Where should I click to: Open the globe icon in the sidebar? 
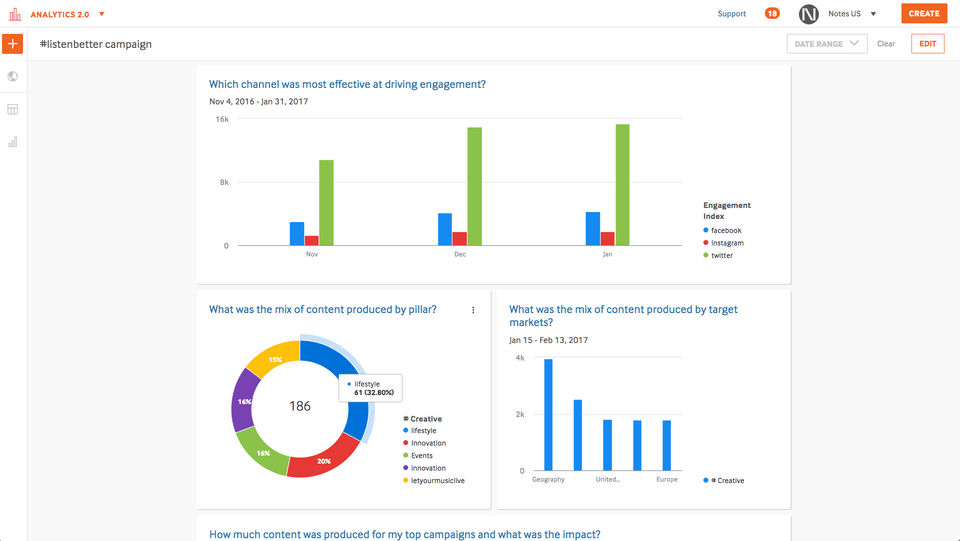point(13,76)
